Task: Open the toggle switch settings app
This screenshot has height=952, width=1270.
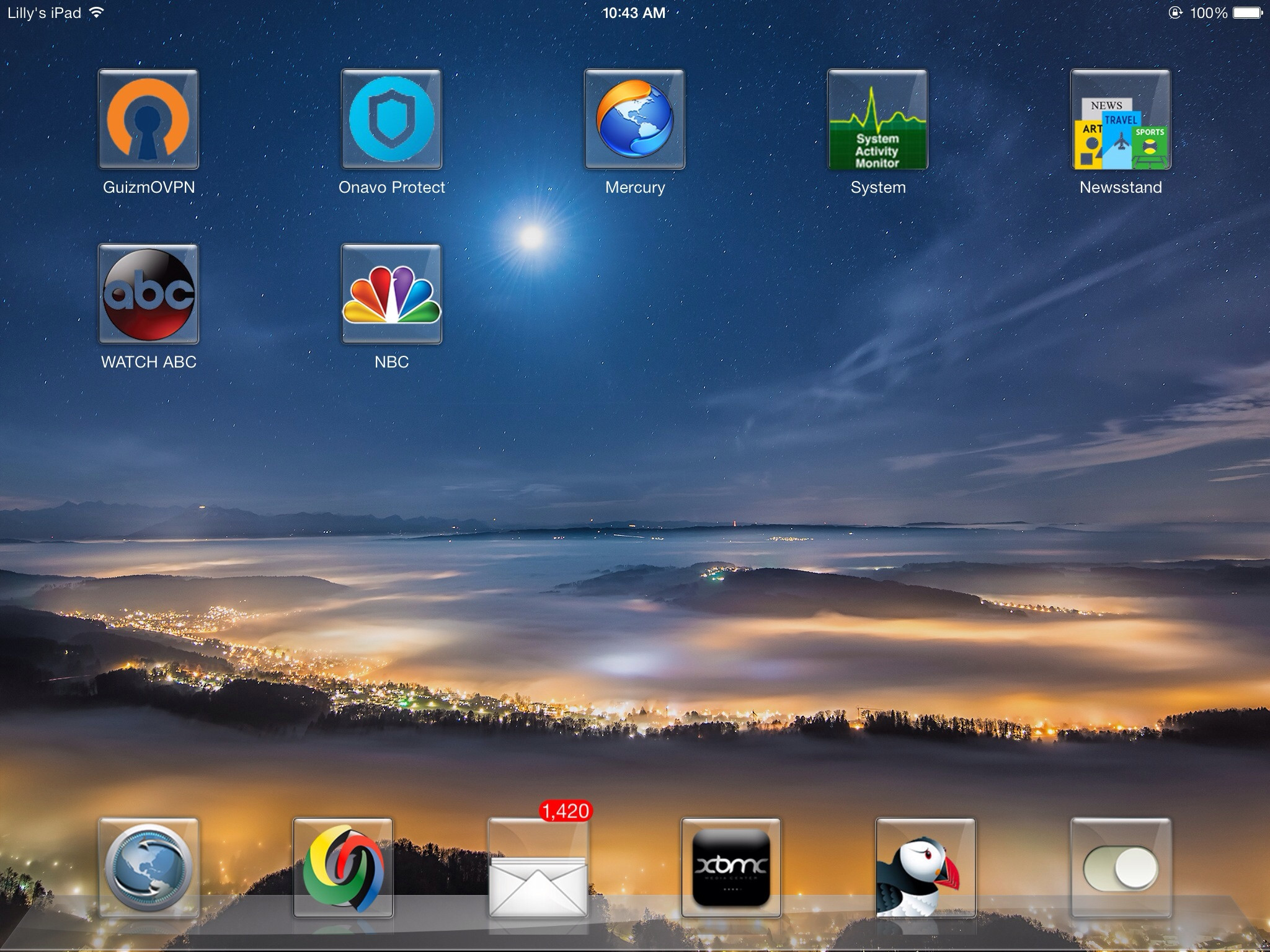Action: tap(1121, 868)
